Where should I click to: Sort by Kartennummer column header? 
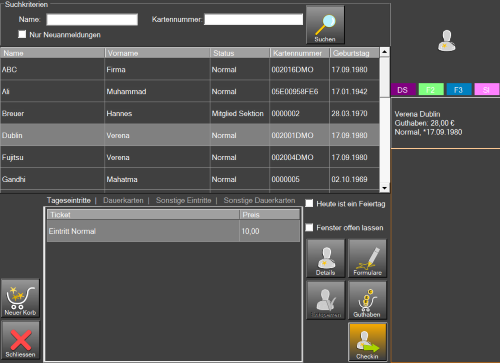pos(299,53)
